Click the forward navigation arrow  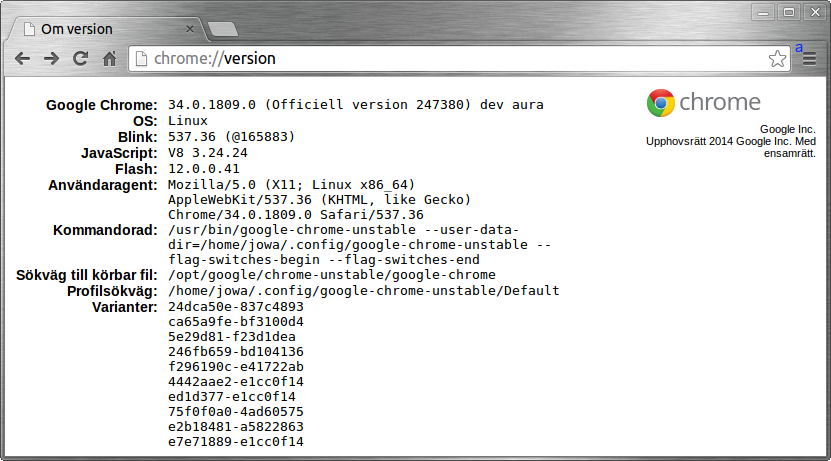point(51,58)
